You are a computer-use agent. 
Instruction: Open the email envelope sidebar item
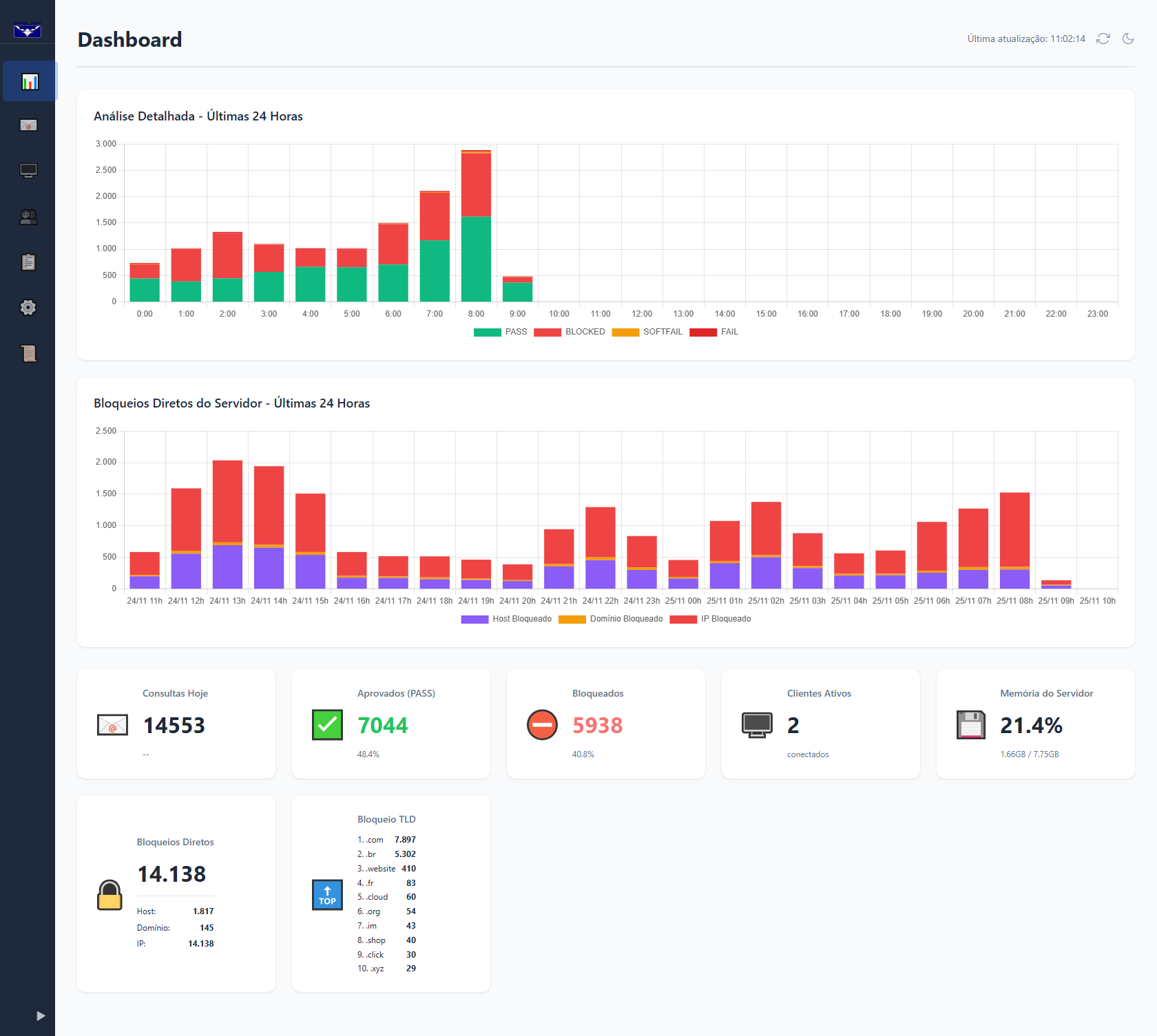coord(28,125)
